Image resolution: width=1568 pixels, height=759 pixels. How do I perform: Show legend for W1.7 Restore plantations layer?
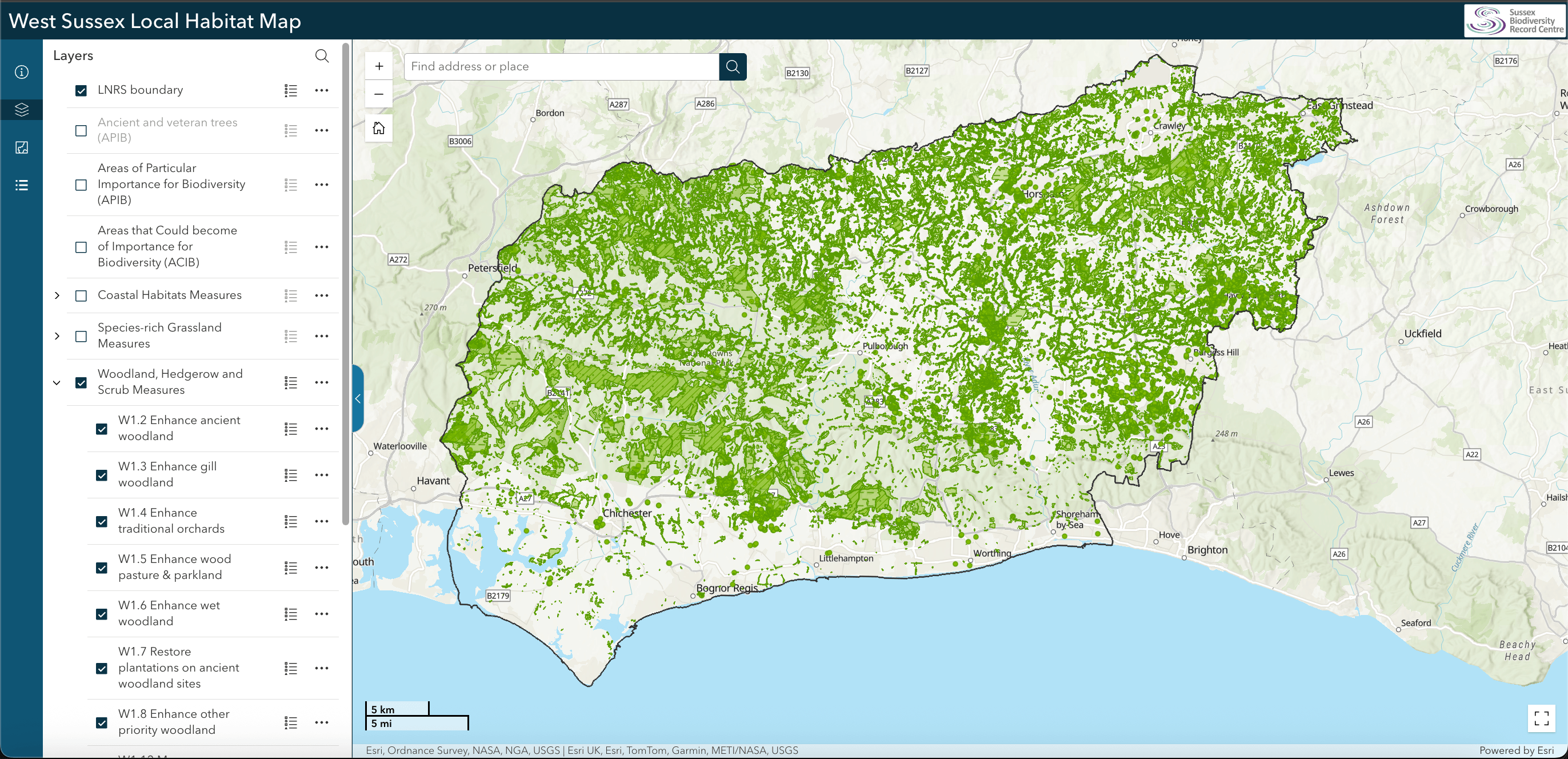(x=291, y=668)
